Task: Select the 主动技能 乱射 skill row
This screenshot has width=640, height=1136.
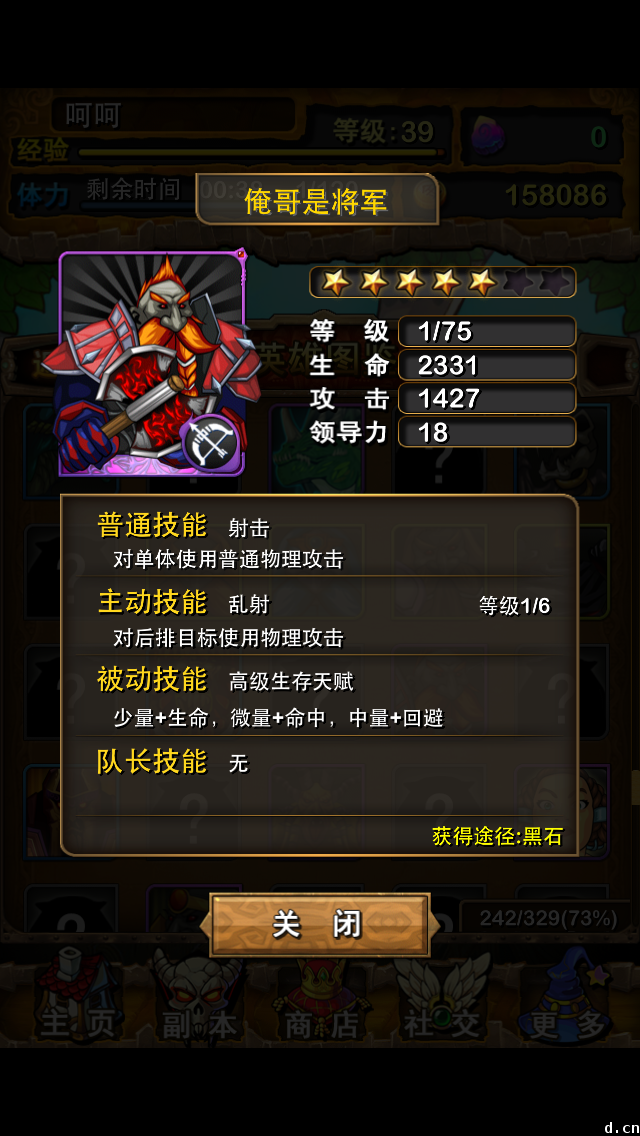Action: [320, 617]
